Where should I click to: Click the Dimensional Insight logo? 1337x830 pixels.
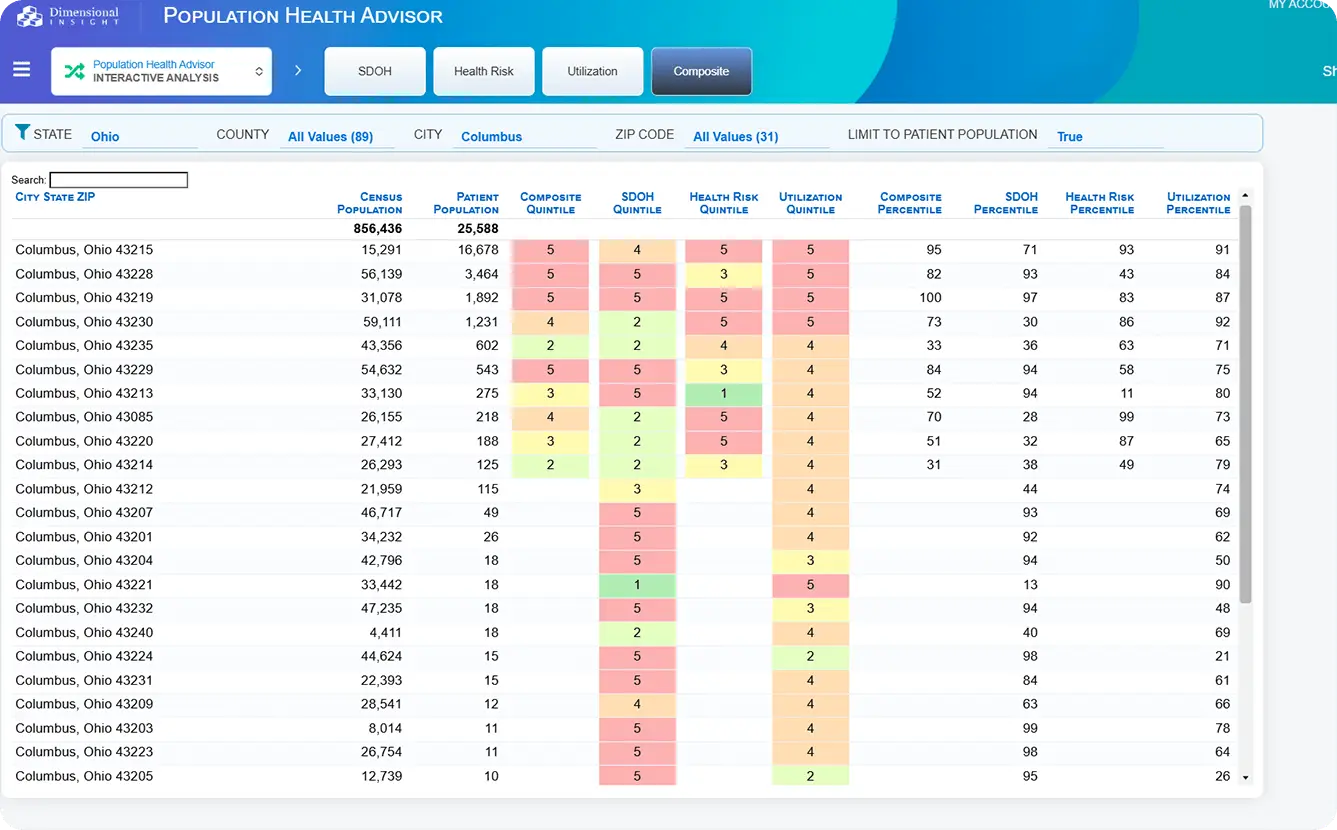[69, 16]
